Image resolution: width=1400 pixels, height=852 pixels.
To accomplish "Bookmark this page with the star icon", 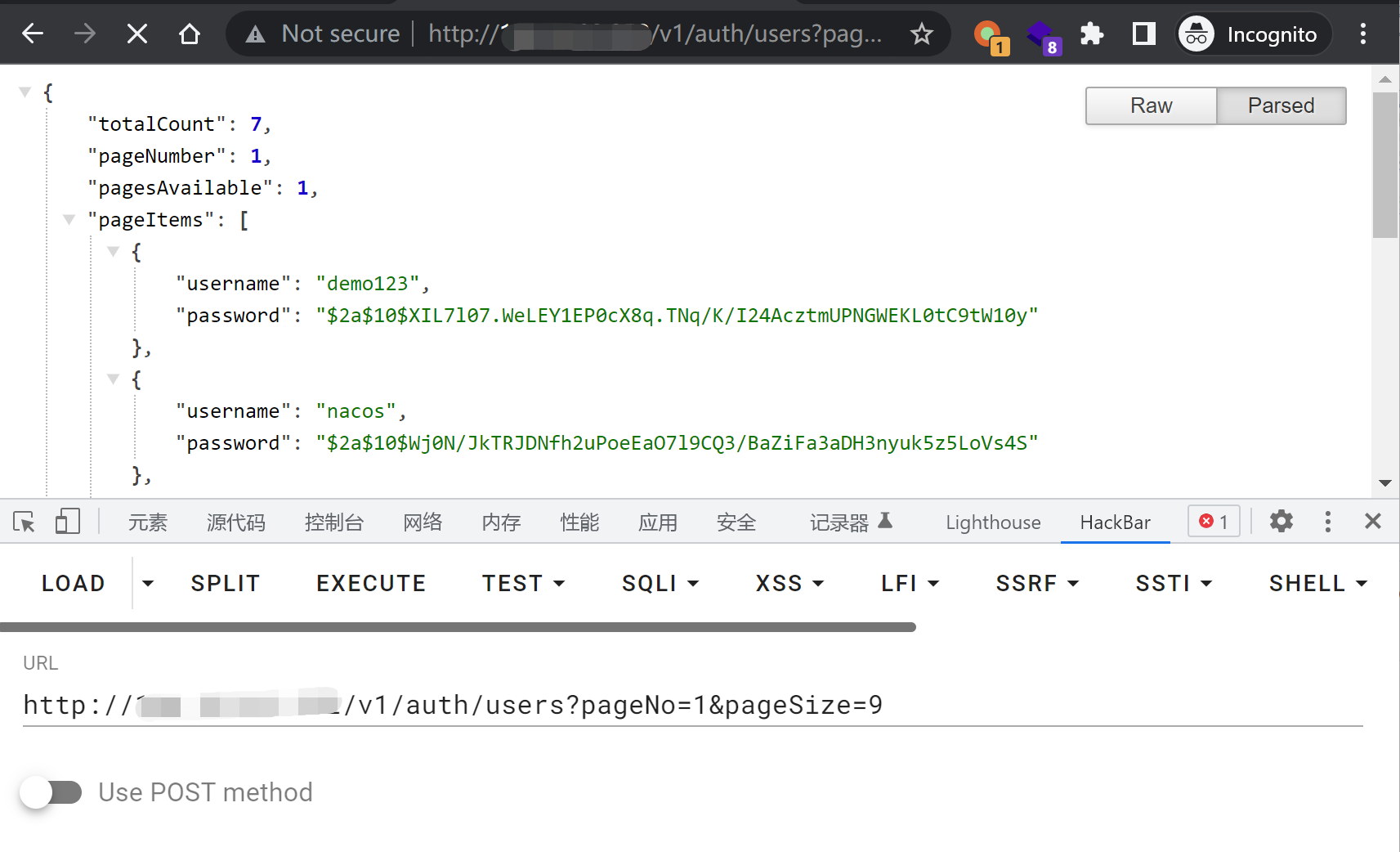I will (x=921, y=34).
